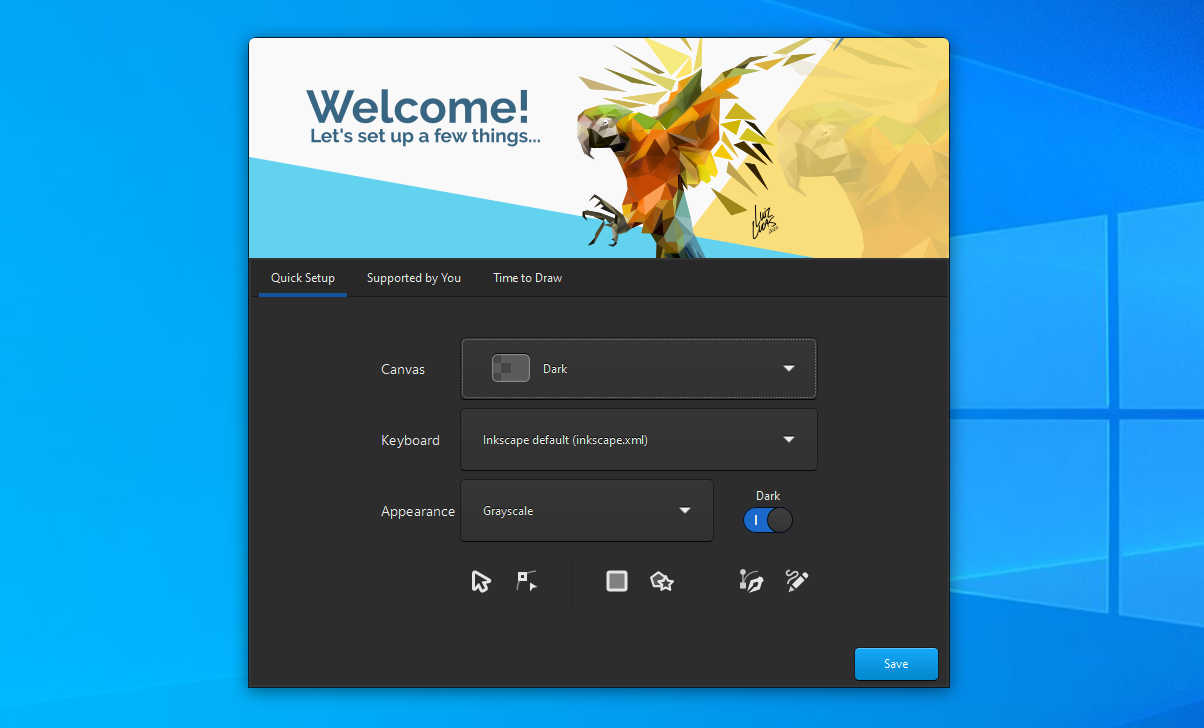
Task: Click the Save button
Action: 896,664
